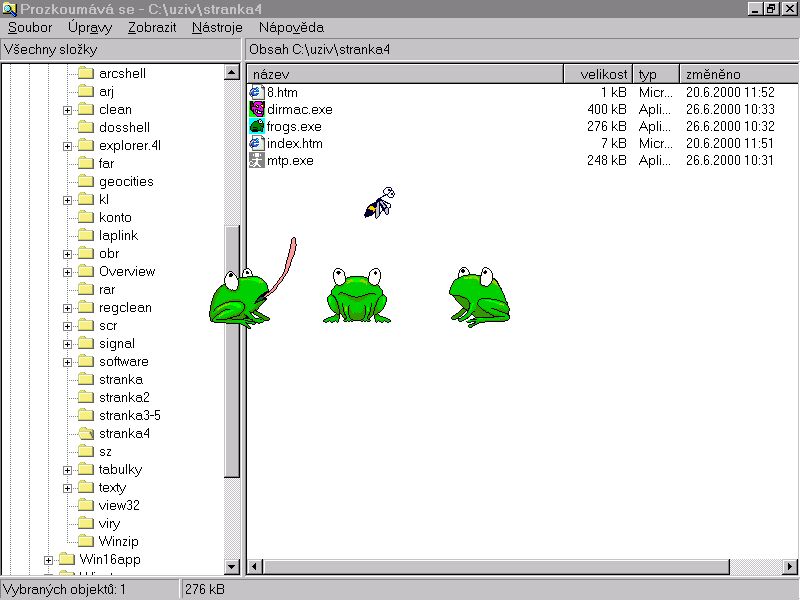This screenshot has width=800, height=600.
Task: Click folder tree scrollbar down arrow
Action: pyautogui.click(x=232, y=568)
